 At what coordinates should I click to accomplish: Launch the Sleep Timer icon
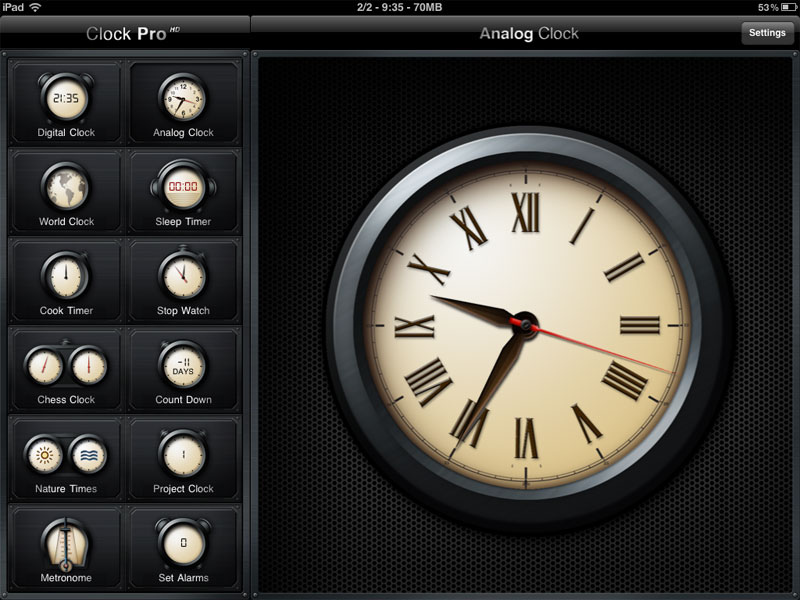tap(183, 188)
